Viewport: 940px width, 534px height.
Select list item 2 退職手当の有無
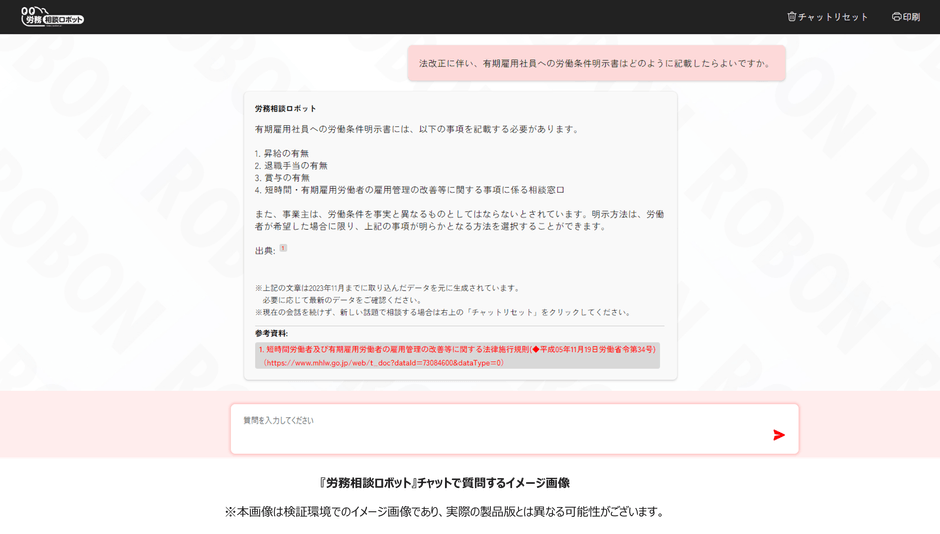(291, 165)
